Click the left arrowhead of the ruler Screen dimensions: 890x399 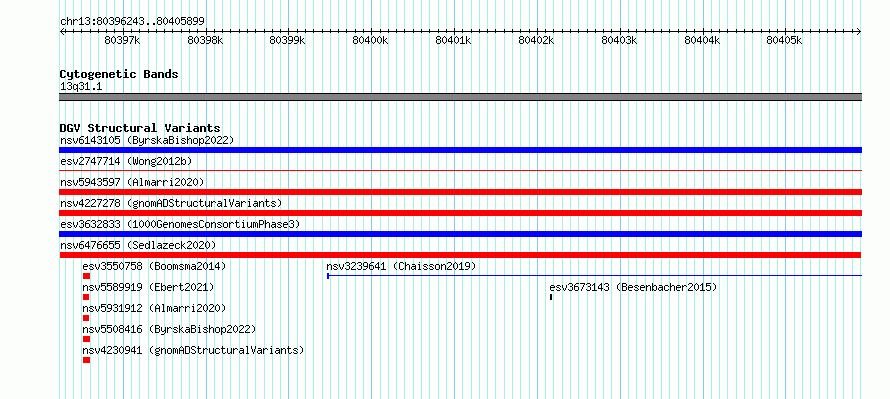[x=62, y=32]
